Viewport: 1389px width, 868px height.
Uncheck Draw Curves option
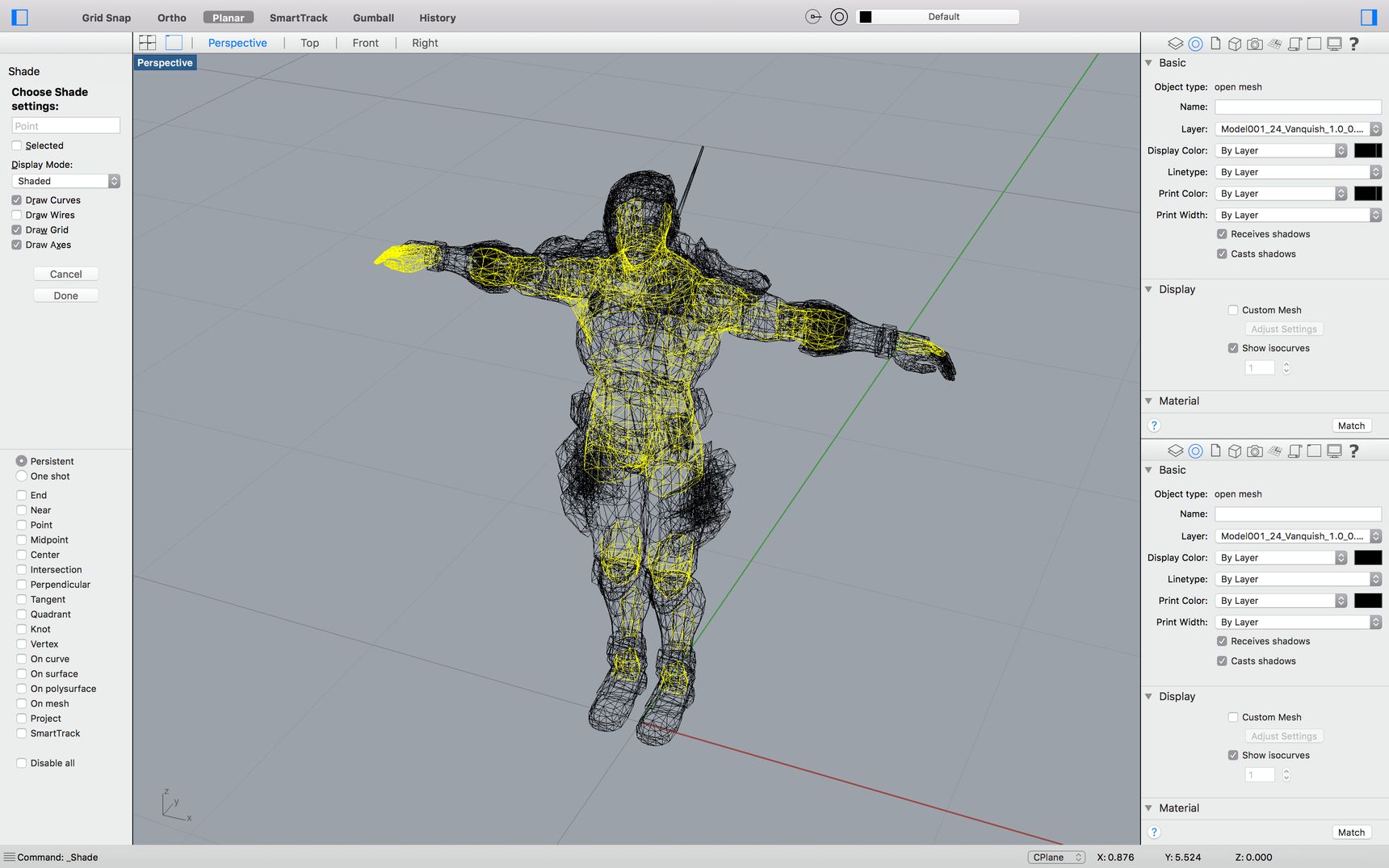pos(17,200)
